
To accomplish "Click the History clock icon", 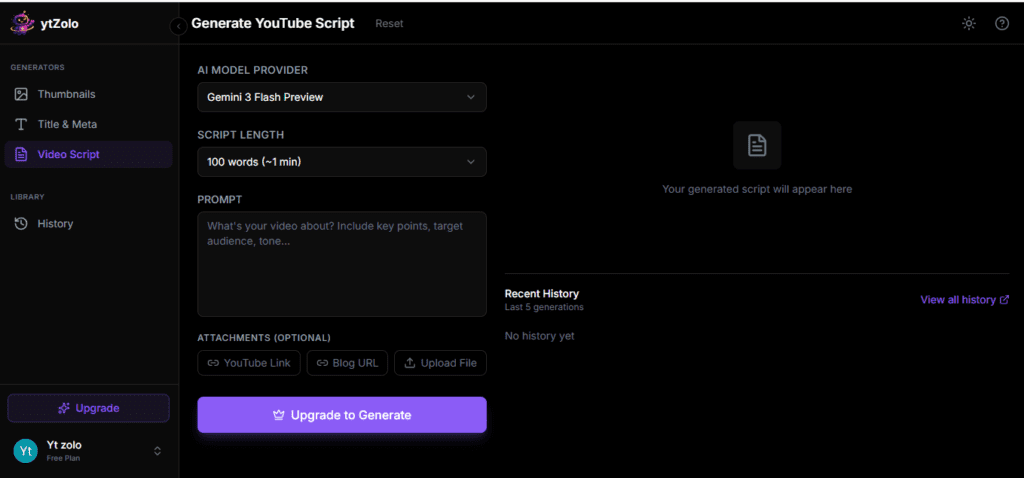I will (21, 223).
